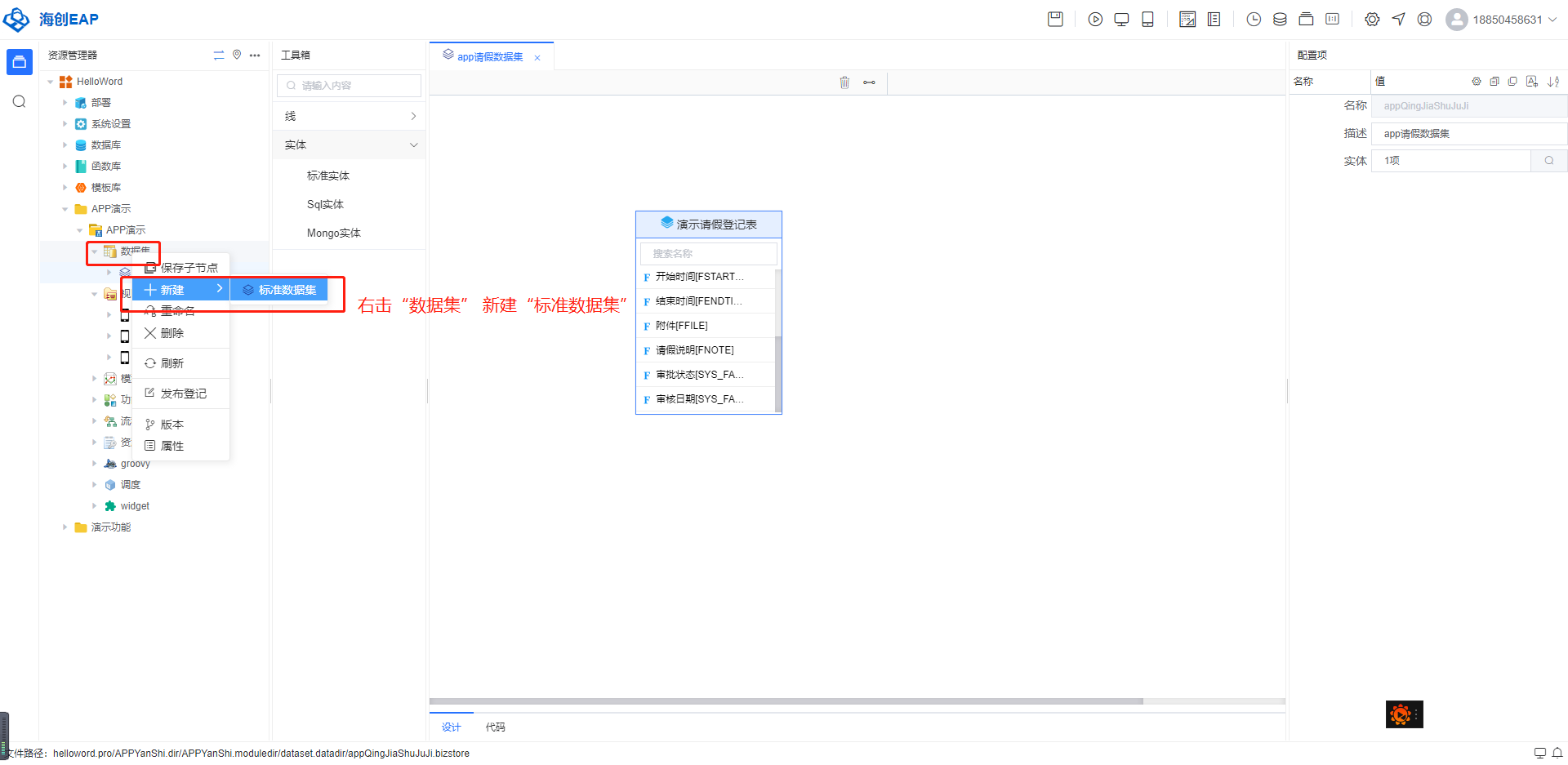Click the database icon in top toolbar
This screenshot has width=1568, height=765.
[1280, 20]
